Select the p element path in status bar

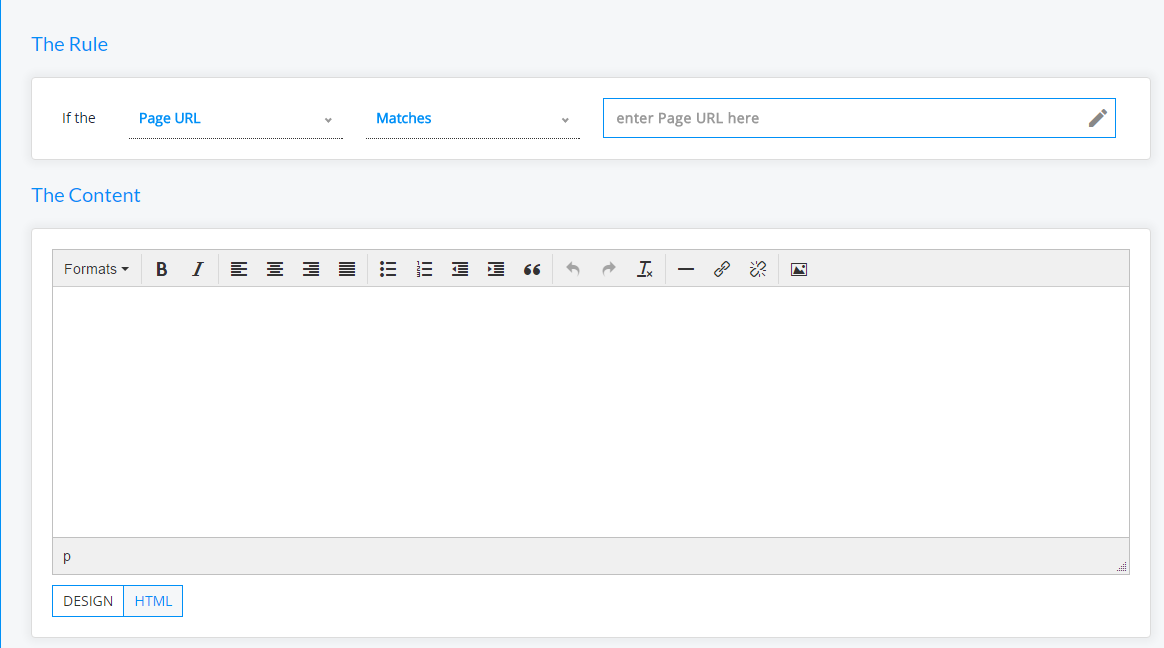[67, 557]
